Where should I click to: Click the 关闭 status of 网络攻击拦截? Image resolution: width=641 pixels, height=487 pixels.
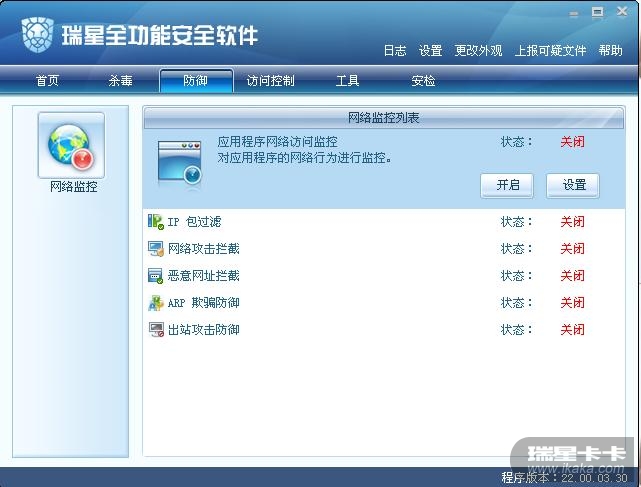pos(572,249)
